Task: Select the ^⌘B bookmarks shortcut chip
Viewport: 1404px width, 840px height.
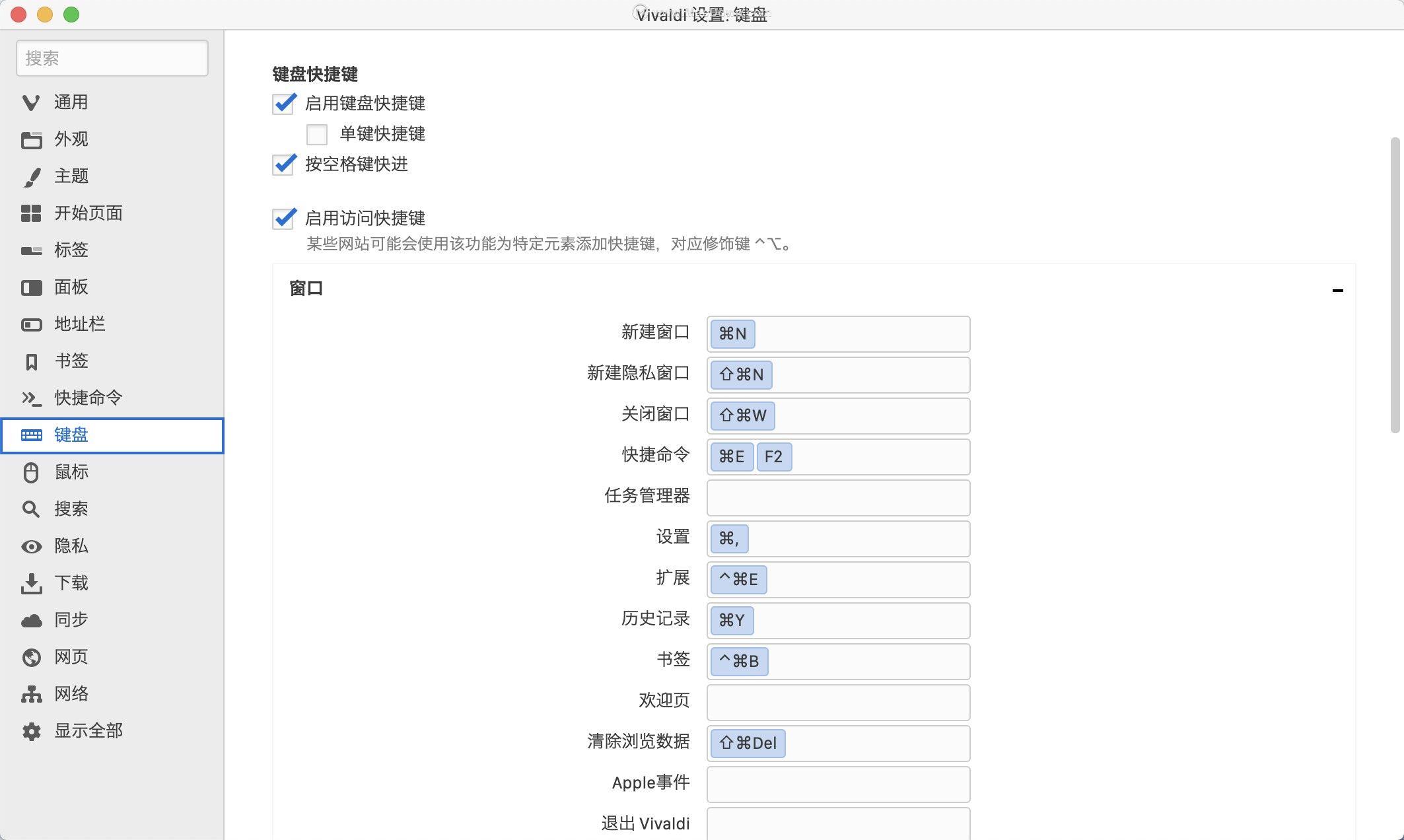Action: pos(739,662)
